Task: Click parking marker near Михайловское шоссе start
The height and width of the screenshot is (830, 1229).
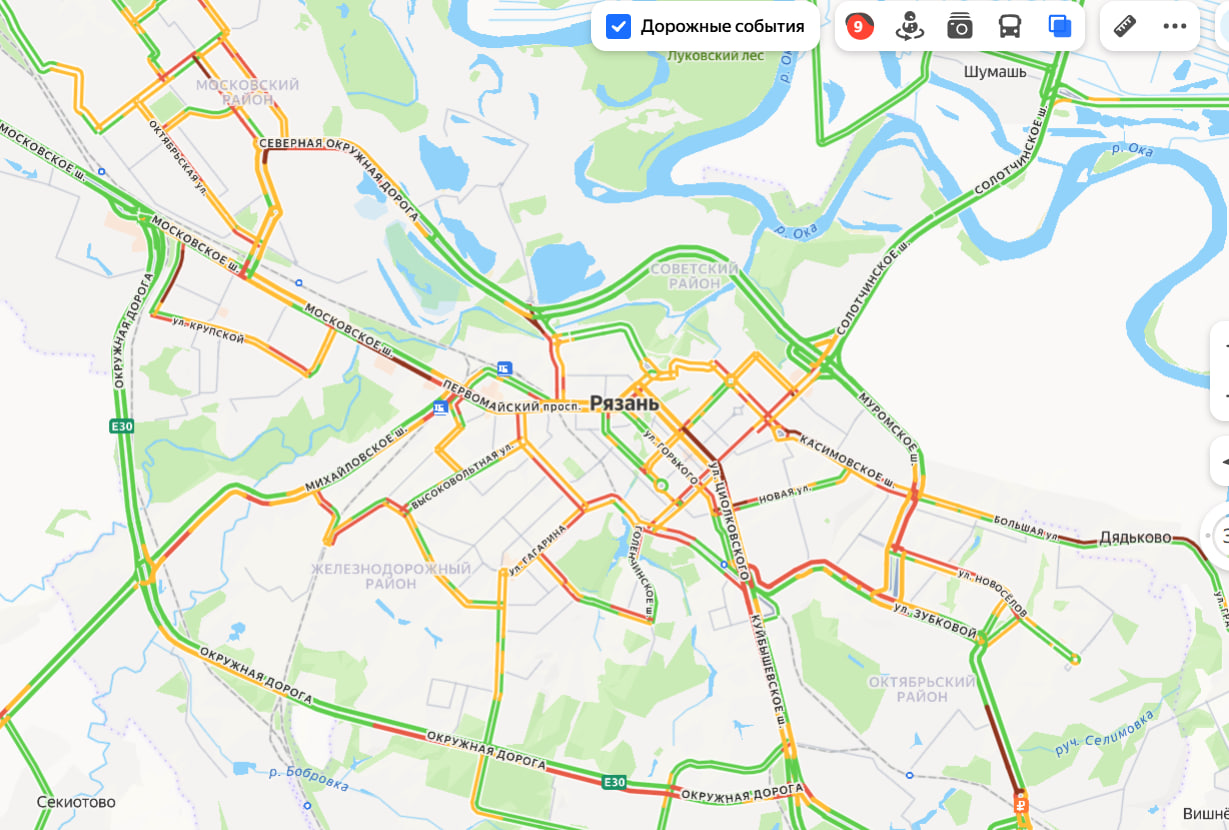Action: 440,408
